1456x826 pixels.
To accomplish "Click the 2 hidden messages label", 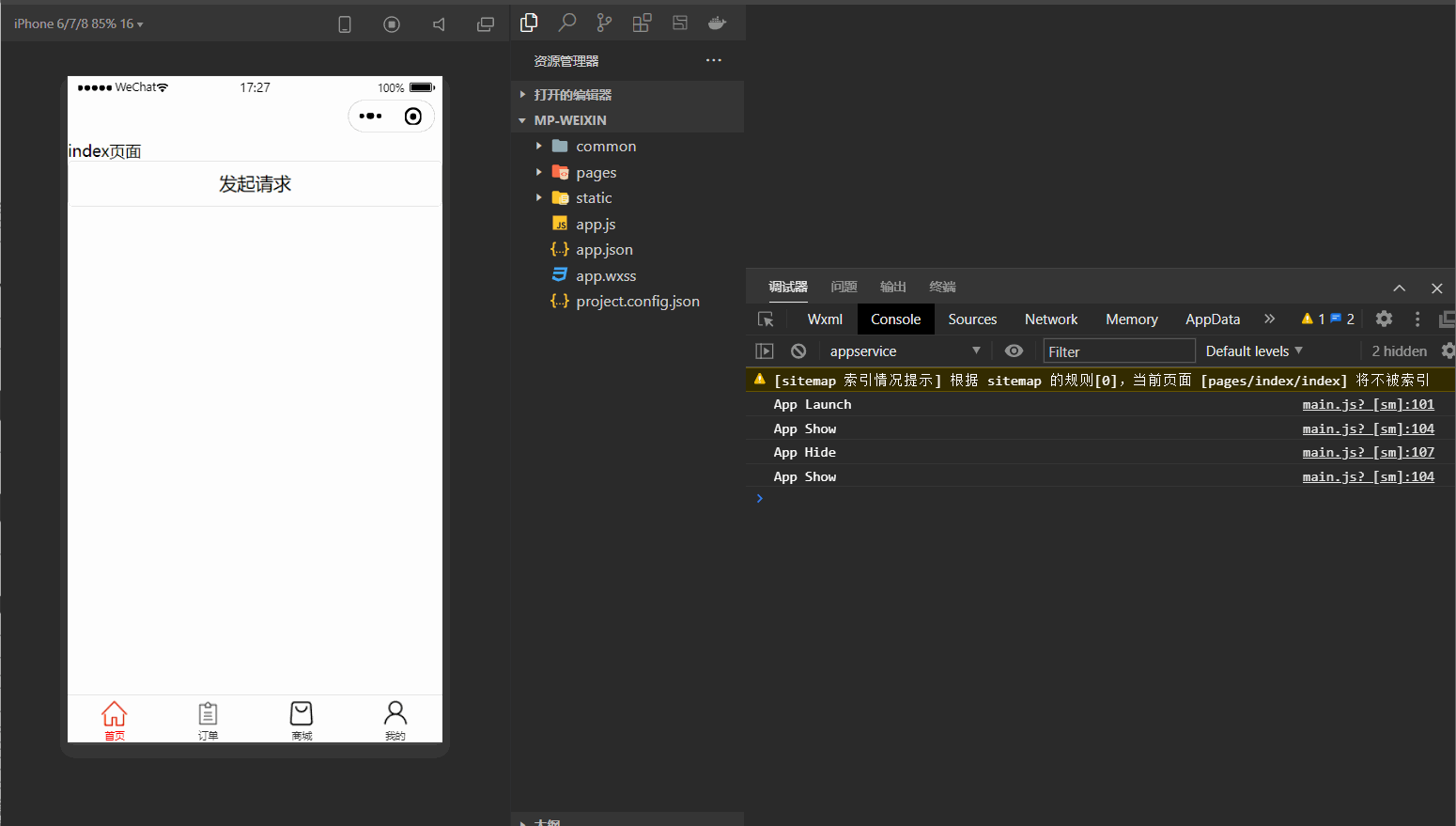I will (x=1399, y=351).
